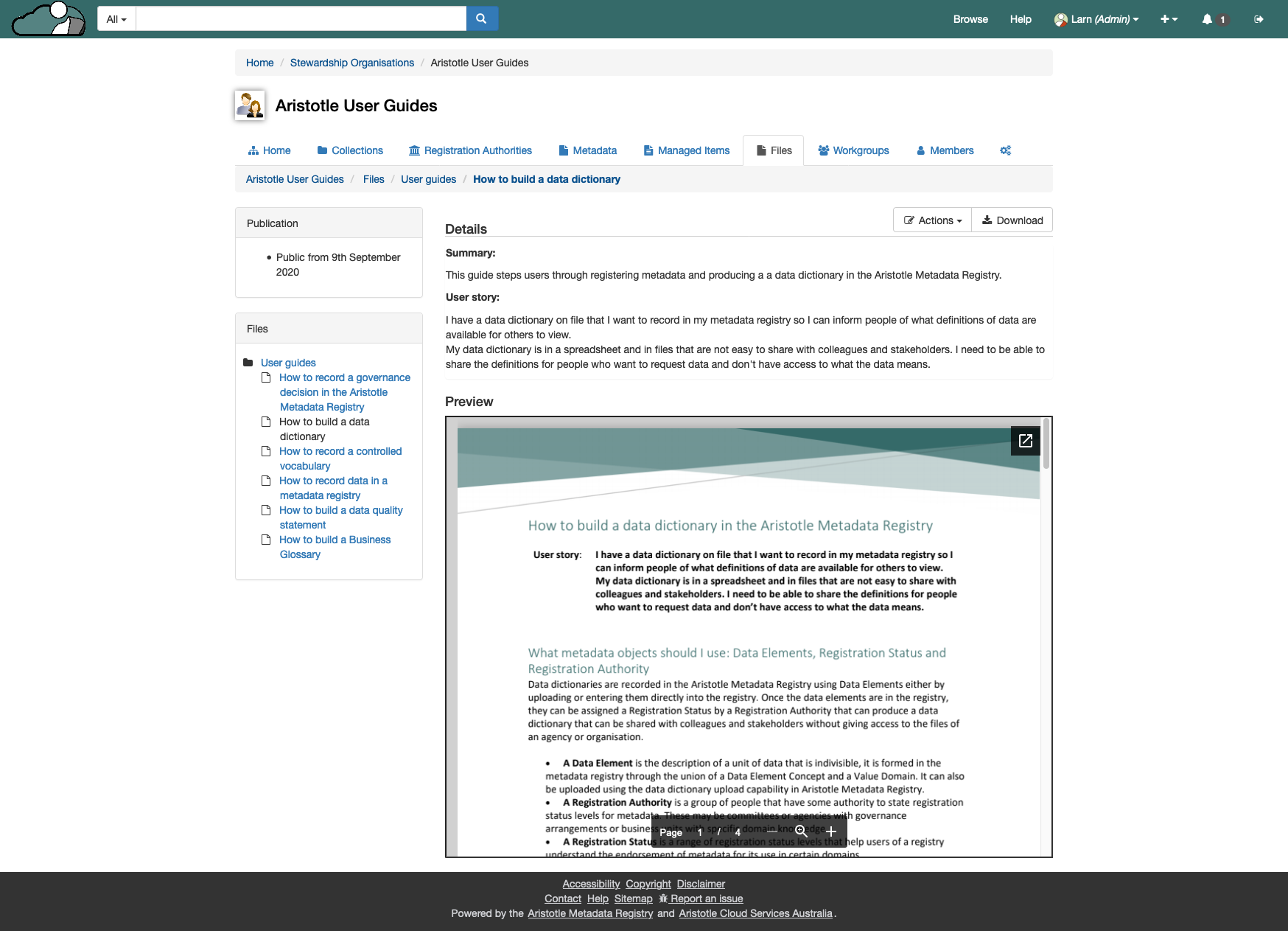Switch to the Registration Authorities tab

[x=470, y=150]
